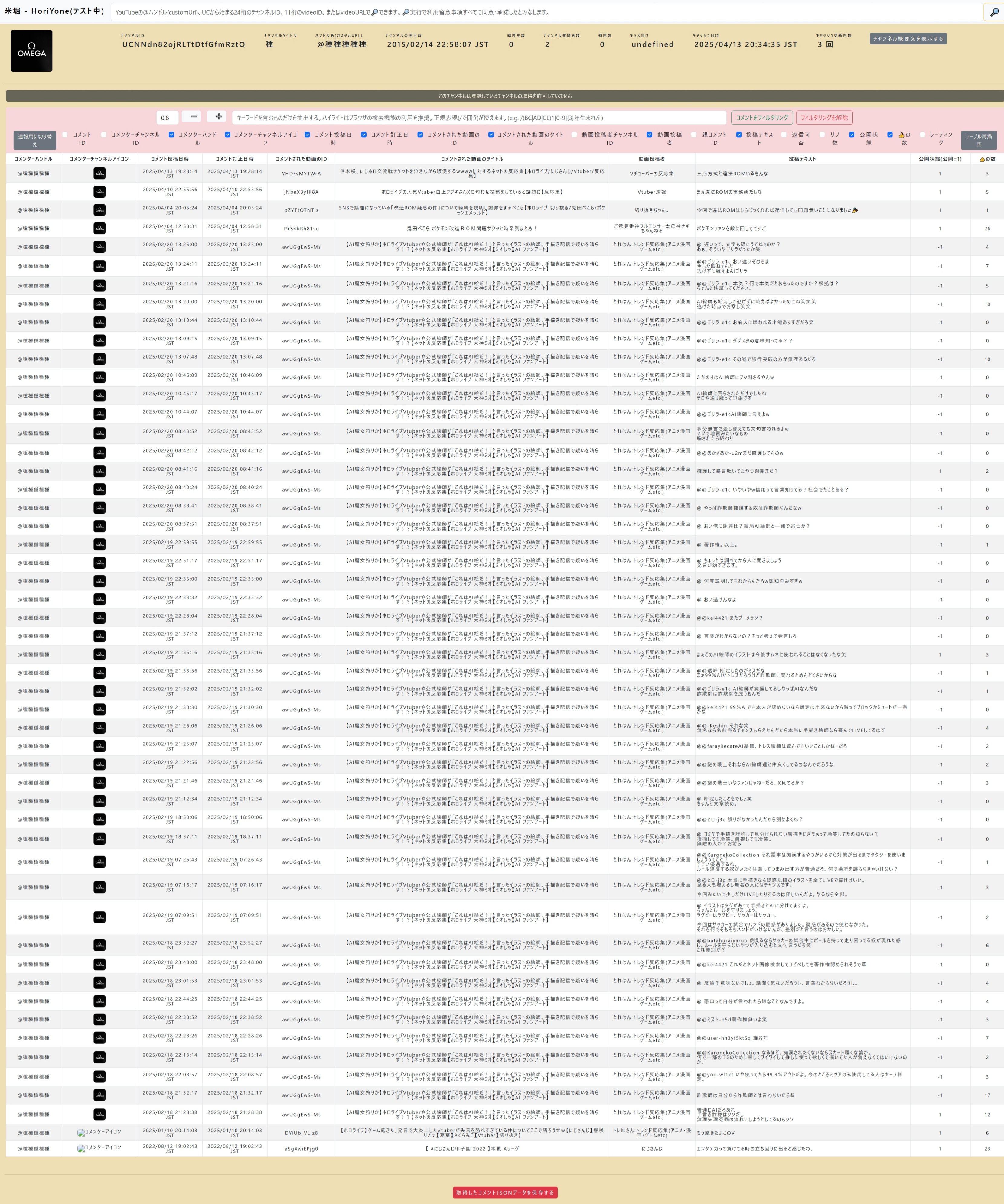
Task: Uncheck the thumbs-up count checkbox
Action: click(890, 135)
